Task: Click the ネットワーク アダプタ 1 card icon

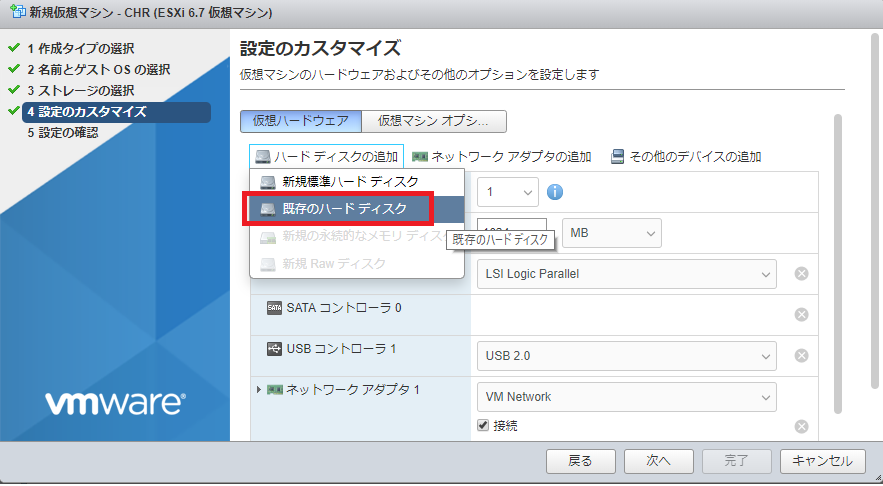Action: [x=274, y=390]
